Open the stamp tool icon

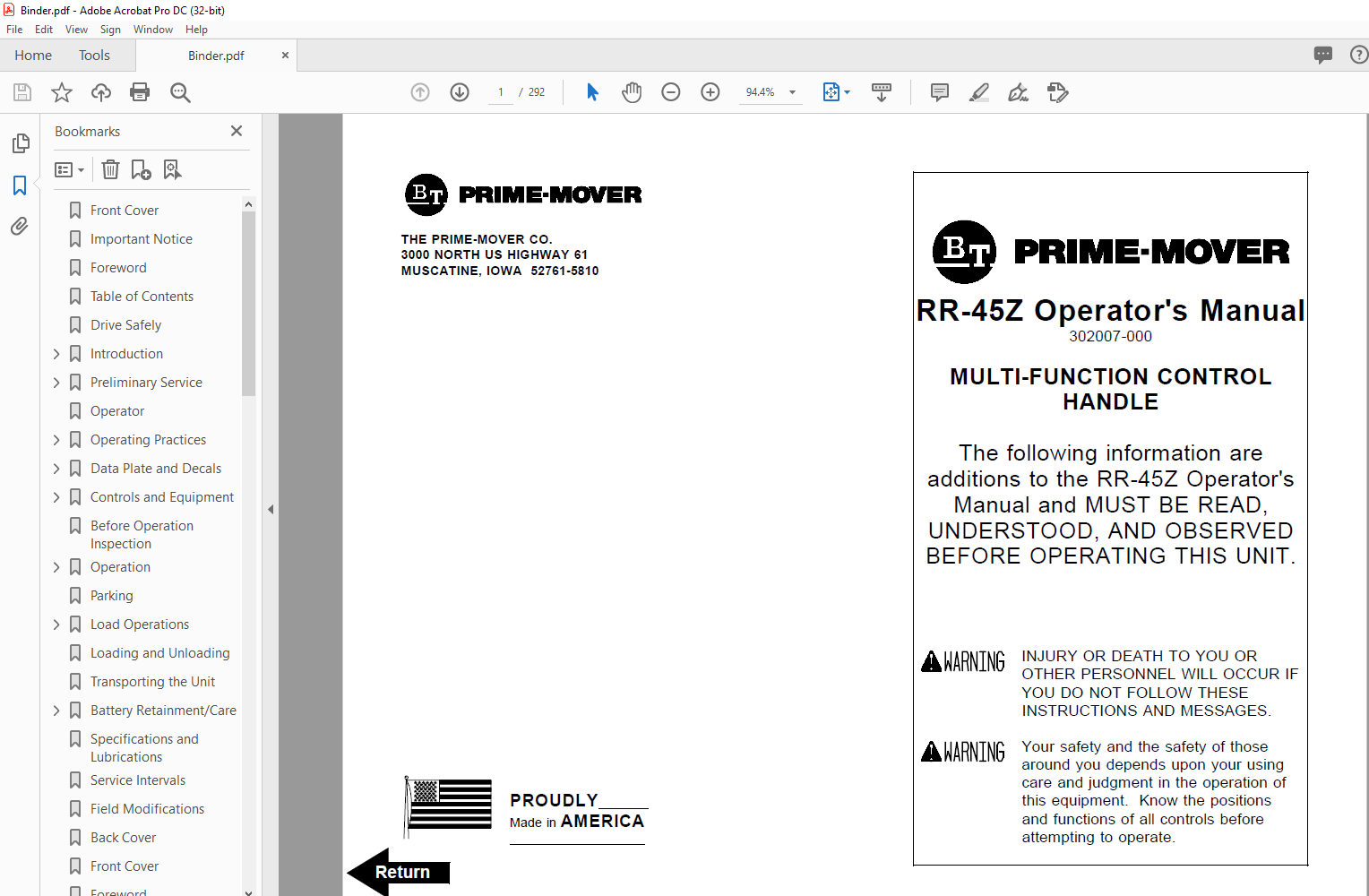click(1058, 92)
